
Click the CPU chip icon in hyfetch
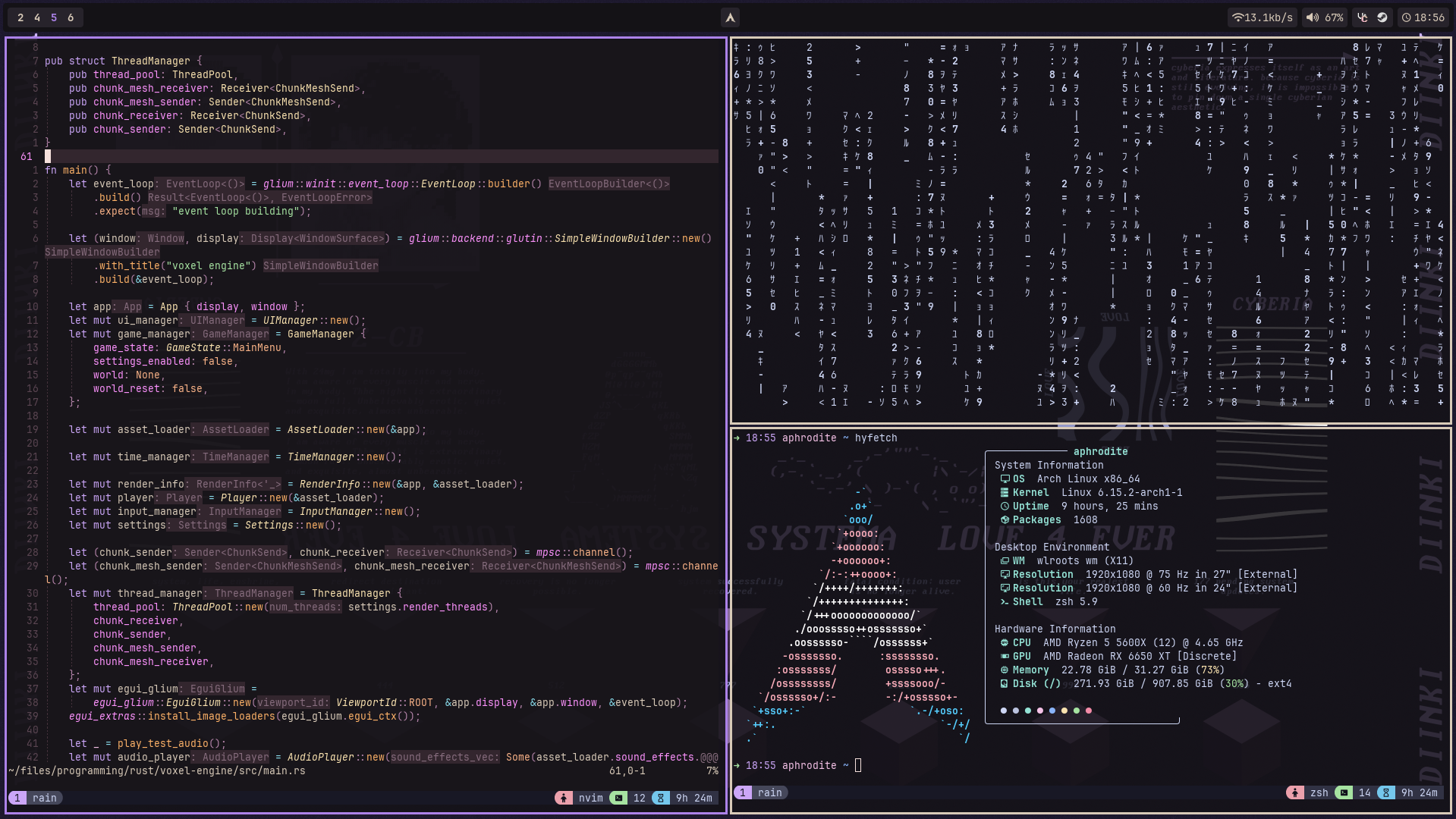pos(1005,643)
